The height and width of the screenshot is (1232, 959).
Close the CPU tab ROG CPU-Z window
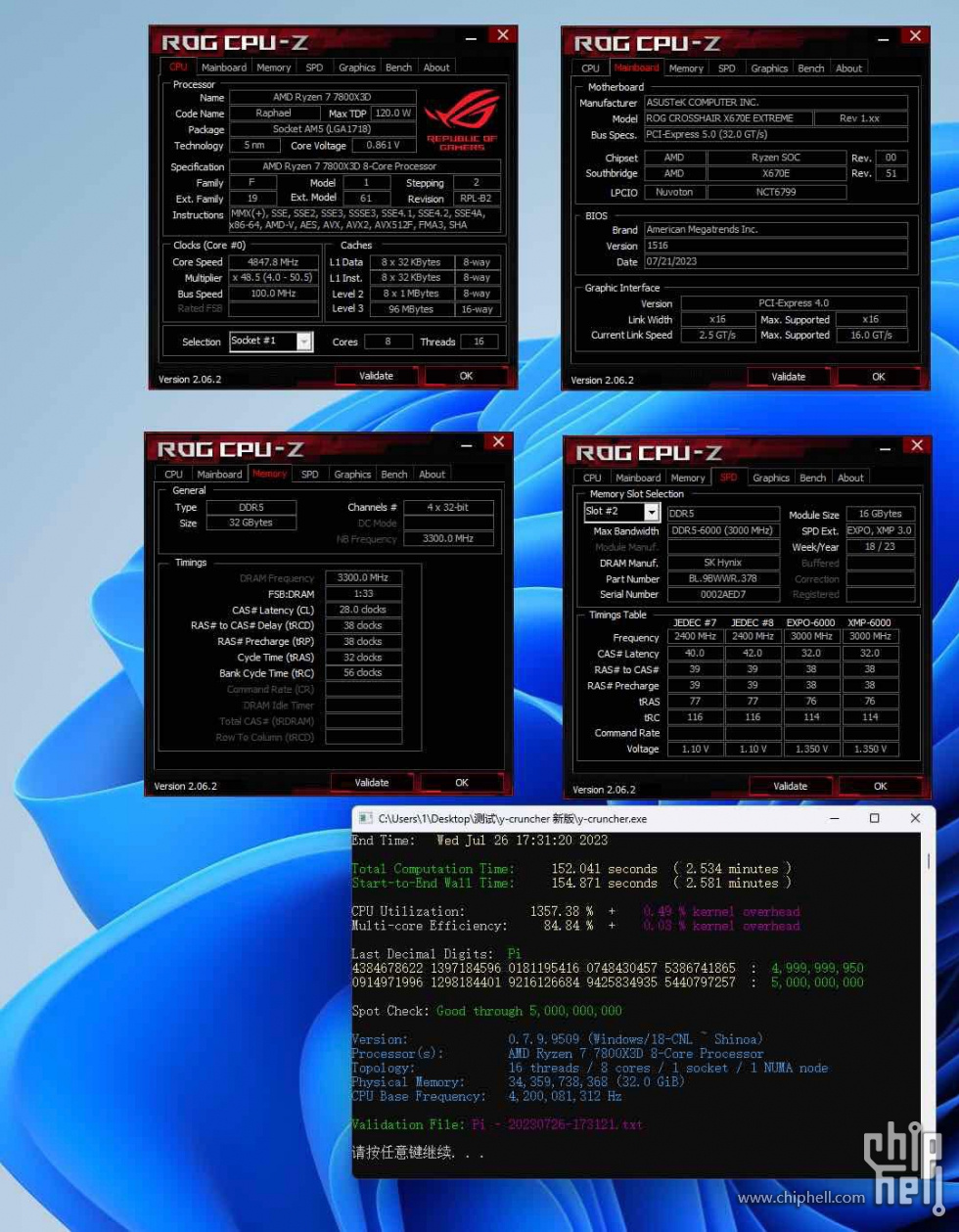click(x=502, y=35)
